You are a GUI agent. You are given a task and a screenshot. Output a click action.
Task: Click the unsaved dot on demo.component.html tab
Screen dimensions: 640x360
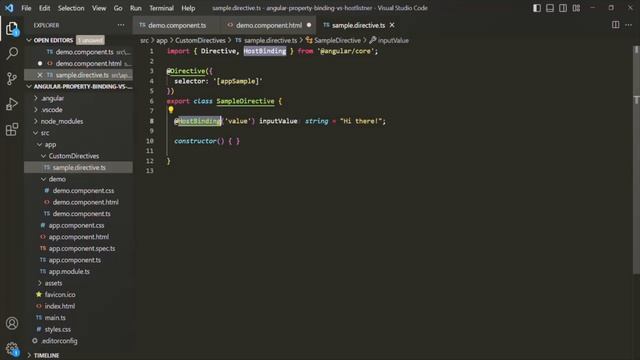pyautogui.click(x=309, y=25)
